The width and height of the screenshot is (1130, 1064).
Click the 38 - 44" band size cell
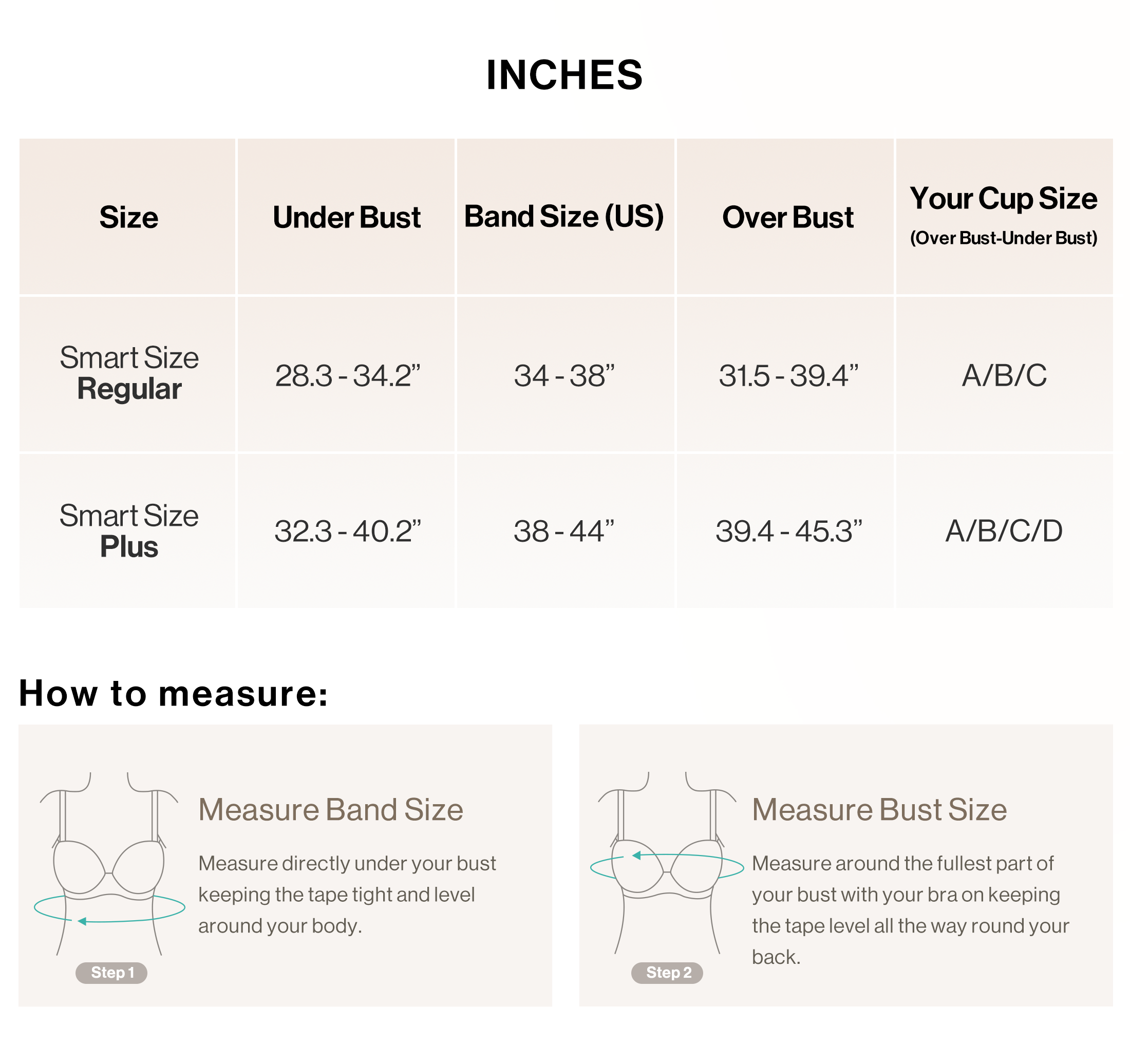pos(565,531)
